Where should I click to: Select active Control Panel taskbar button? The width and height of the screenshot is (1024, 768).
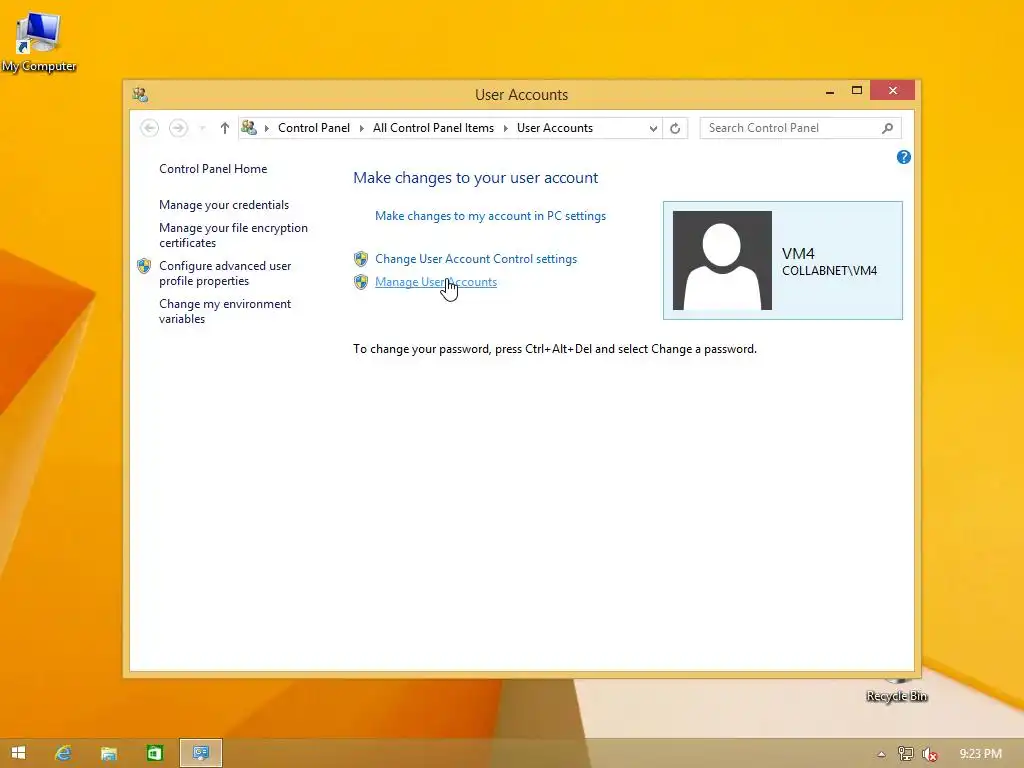click(201, 753)
